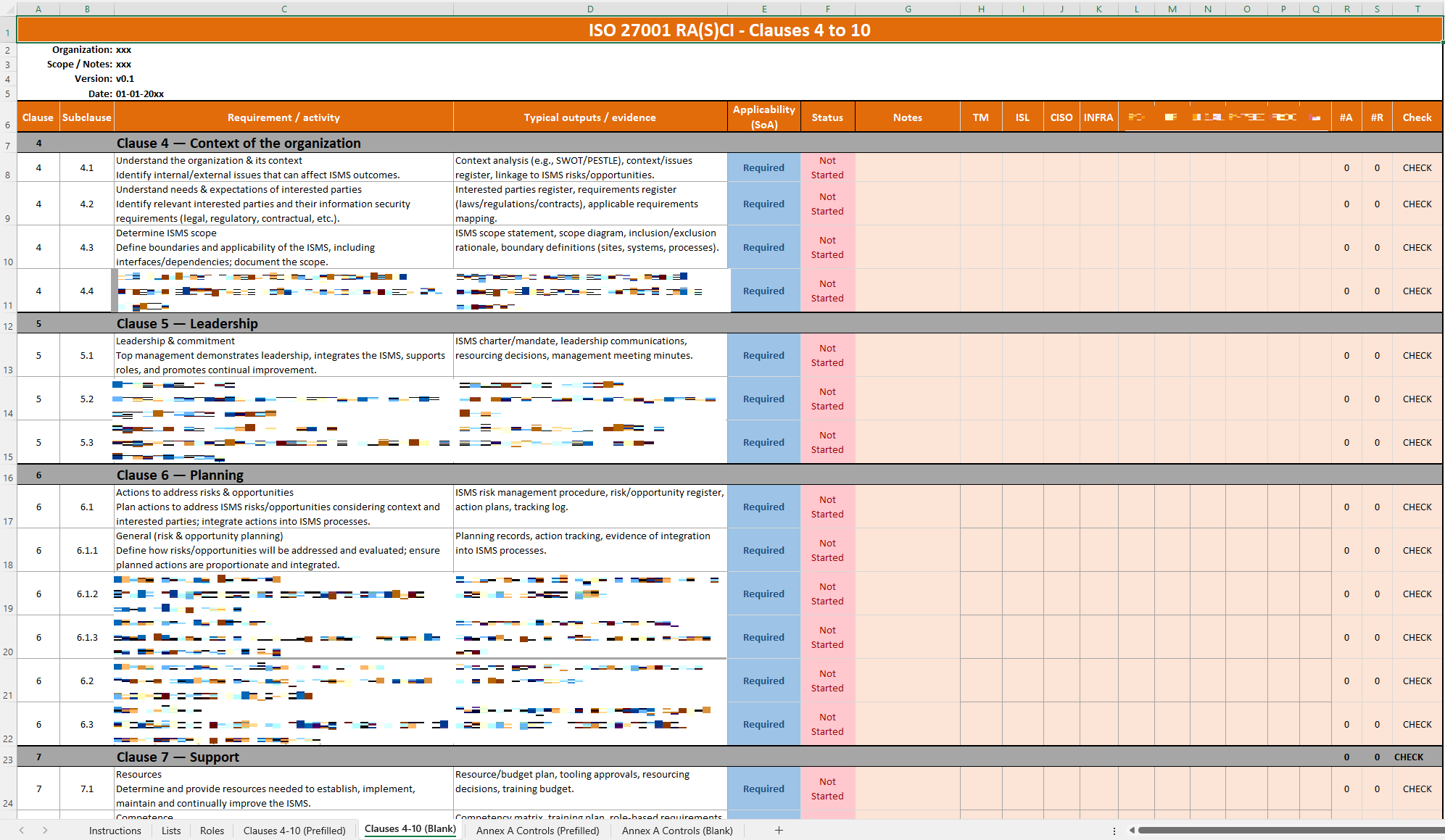Open the Lists sheet tab

click(x=171, y=831)
